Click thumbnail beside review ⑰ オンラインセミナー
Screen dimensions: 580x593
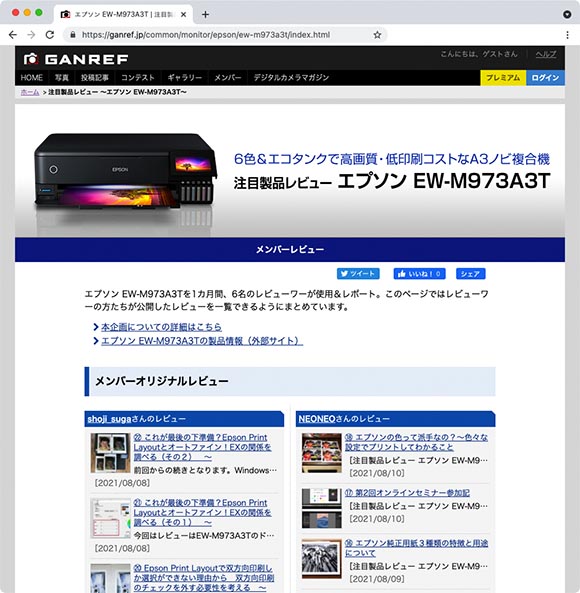(322, 508)
